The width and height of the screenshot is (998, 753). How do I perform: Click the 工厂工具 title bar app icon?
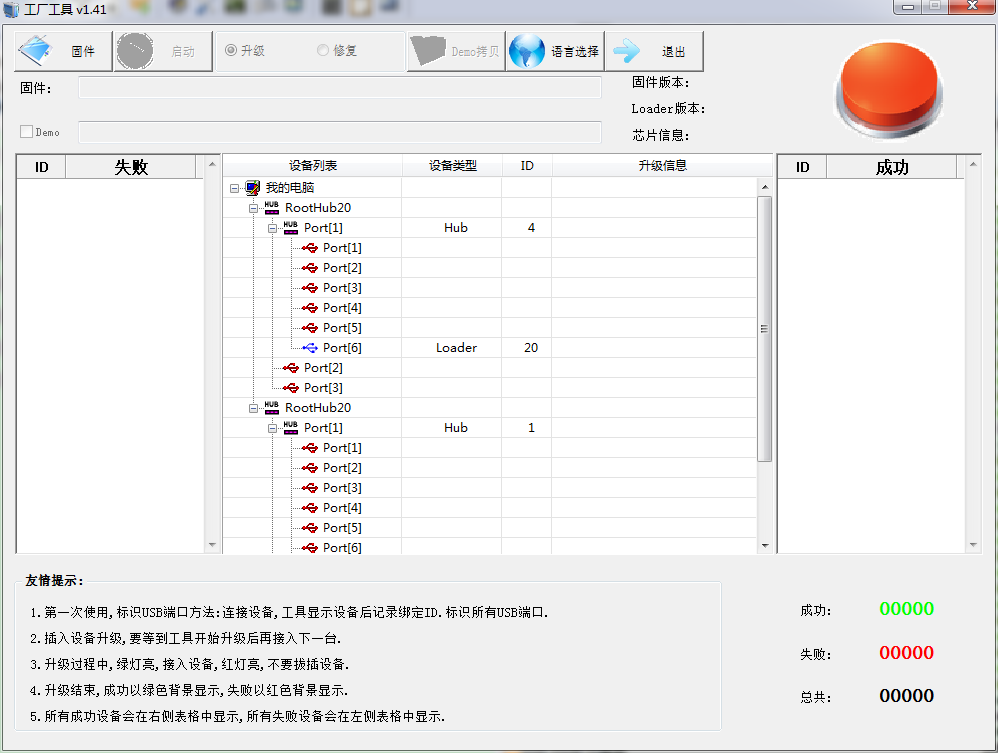coord(11,10)
